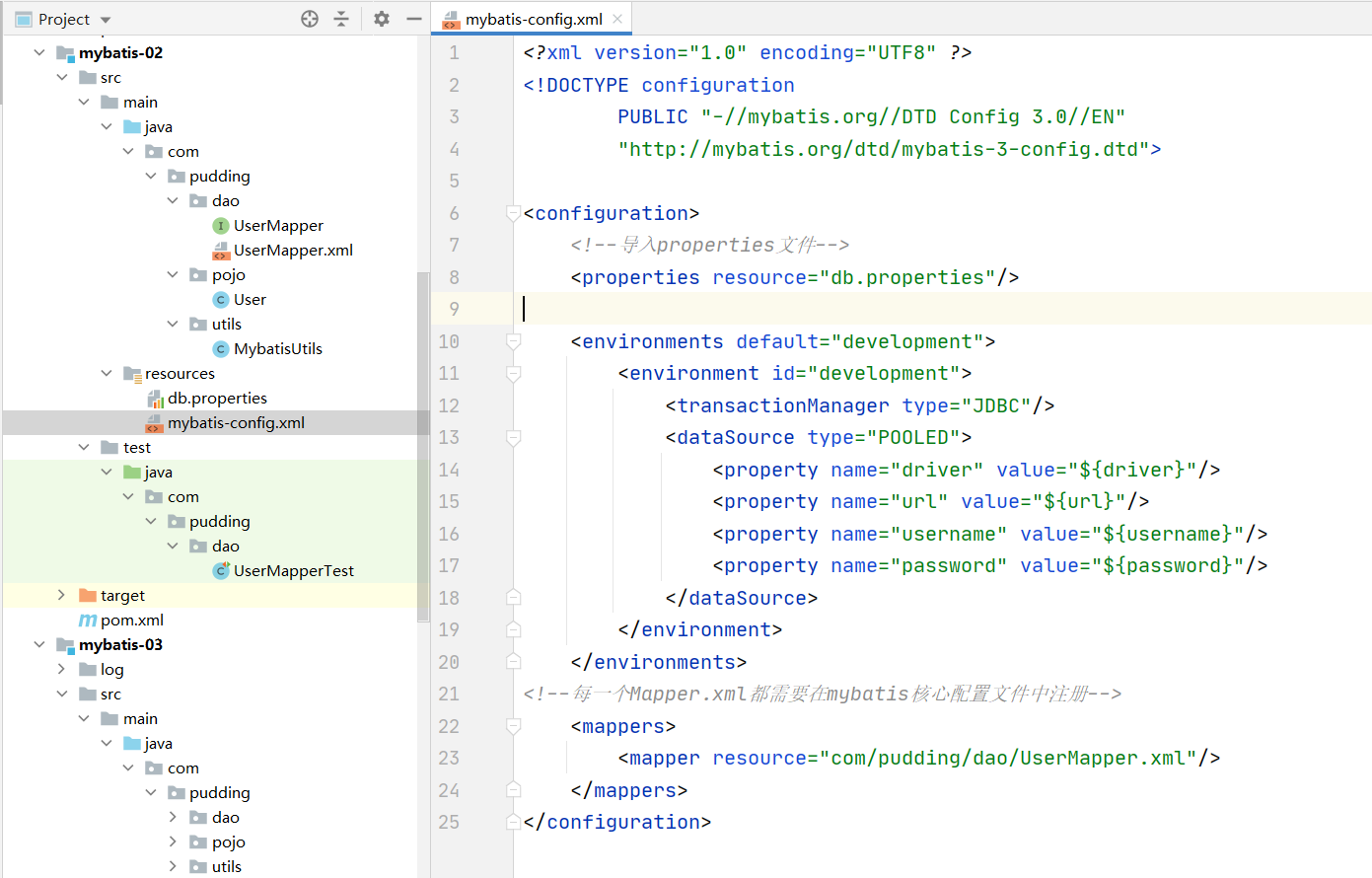Fold the configuration tag at line 6

click(x=513, y=213)
